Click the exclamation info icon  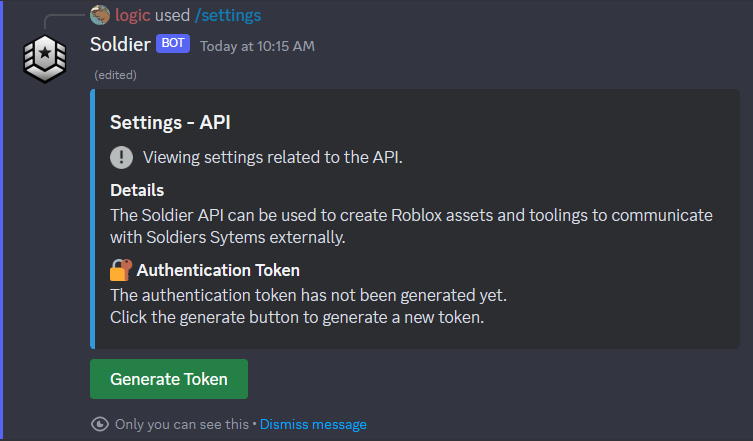click(121, 157)
